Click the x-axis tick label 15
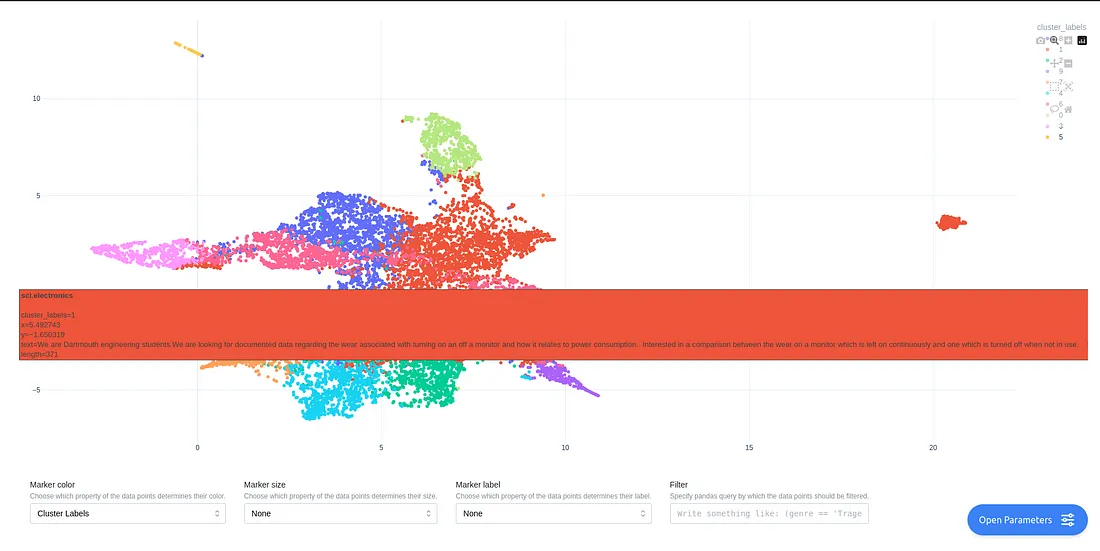 749,448
